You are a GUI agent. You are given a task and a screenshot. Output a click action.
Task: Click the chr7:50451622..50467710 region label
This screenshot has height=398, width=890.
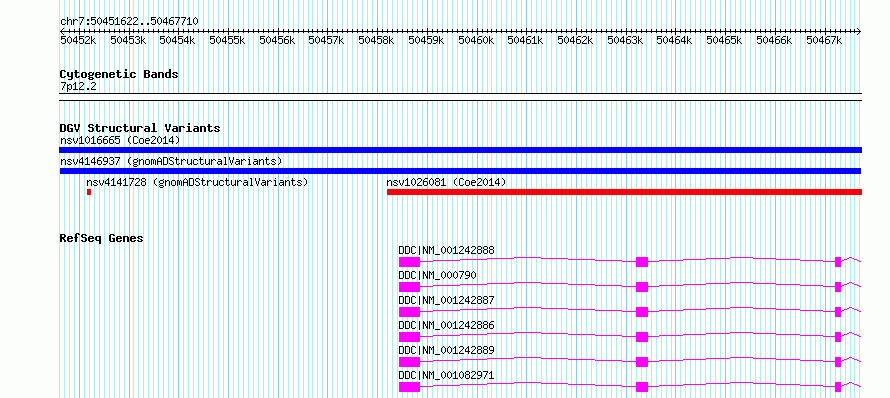tap(129, 22)
